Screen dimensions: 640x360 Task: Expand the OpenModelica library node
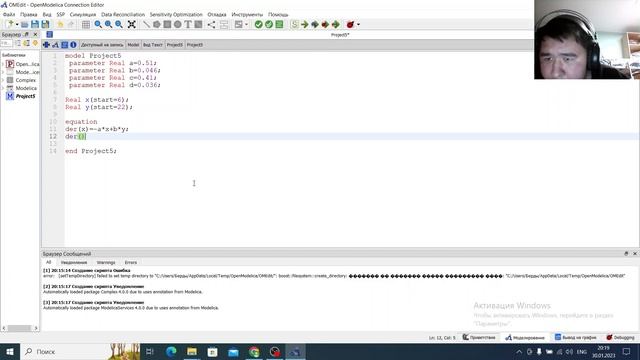tap(3, 64)
